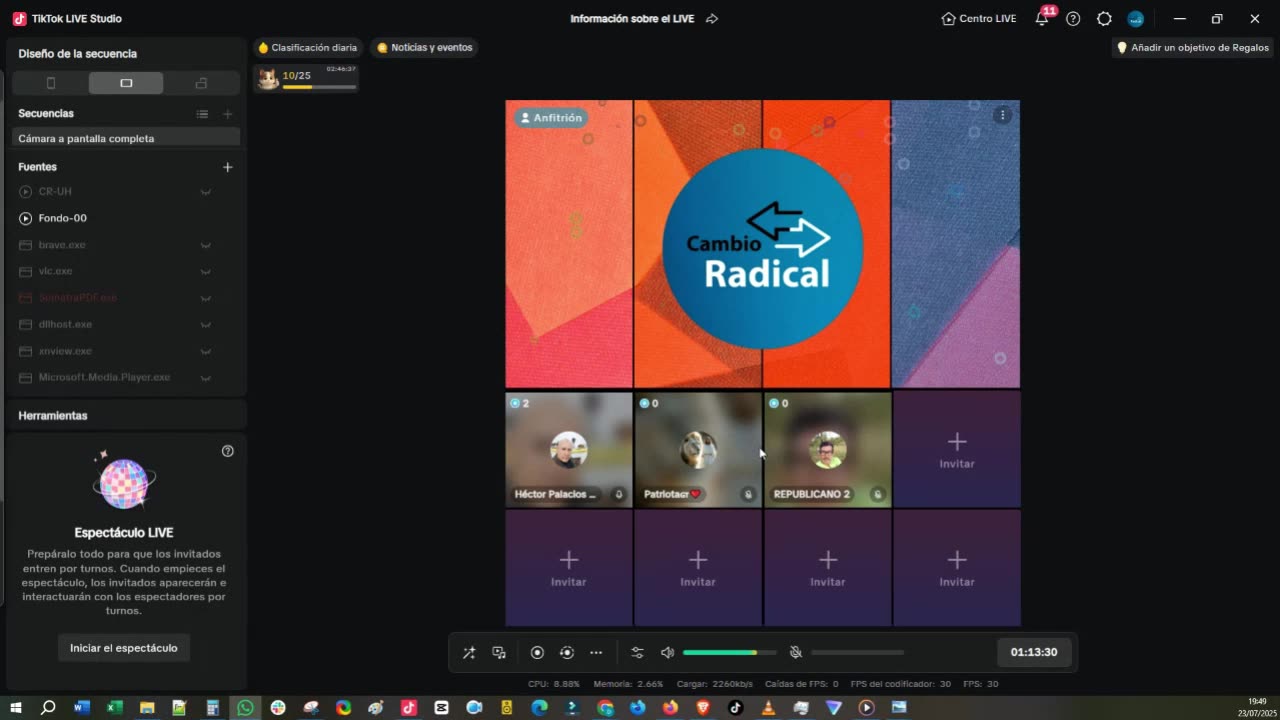Viewport: 1280px width, 720px height.
Task: Expand the Herramientas section
Action: click(126, 415)
